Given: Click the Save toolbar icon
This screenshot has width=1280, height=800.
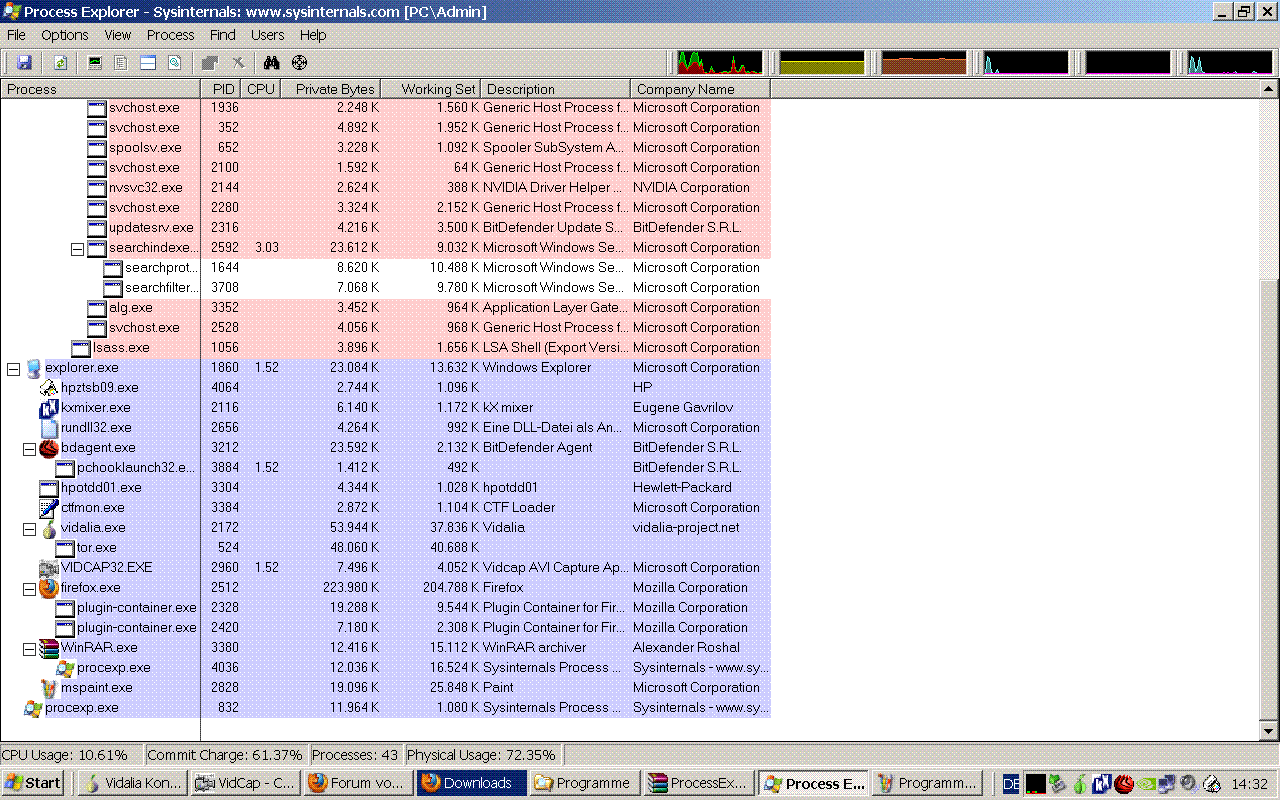Looking at the screenshot, I should [23, 63].
